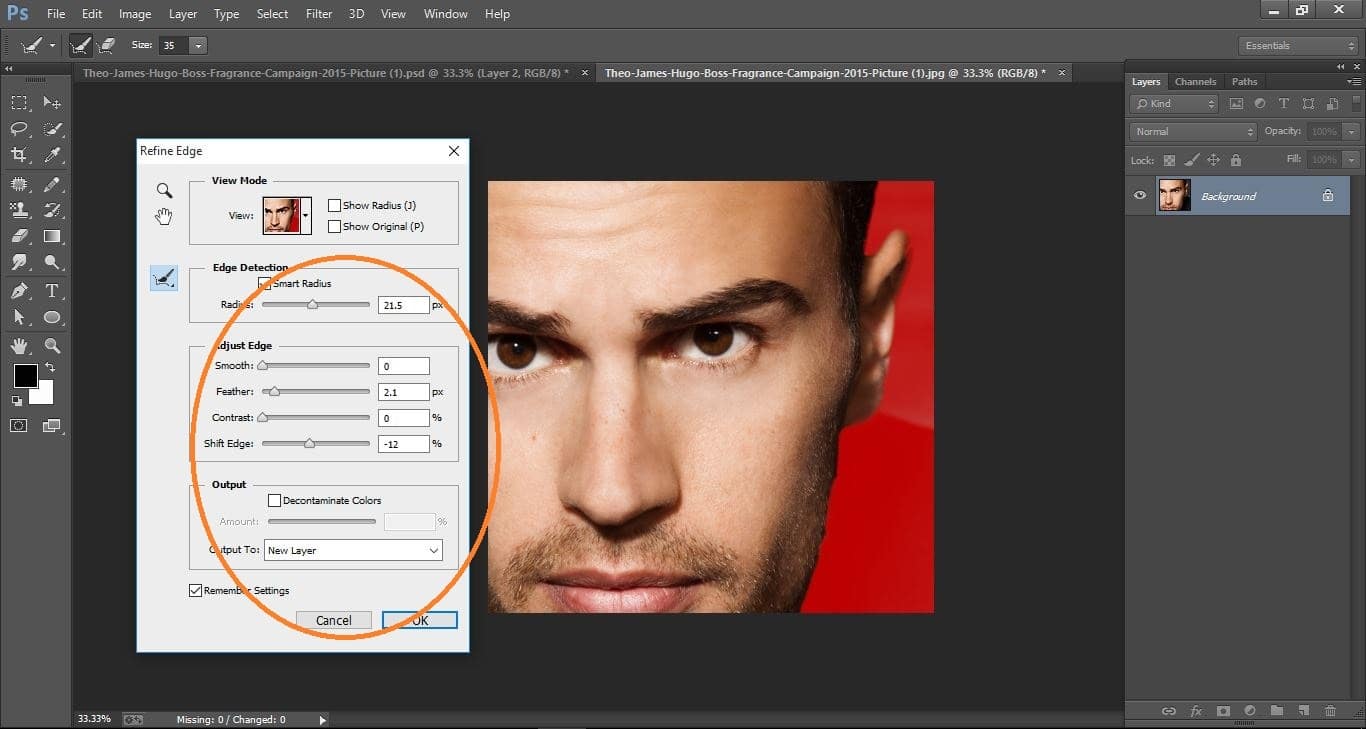Viewport: 1366px width, 729px height.
Task: Hide the Background layer visibility
Action: (x=1139, y=196)
